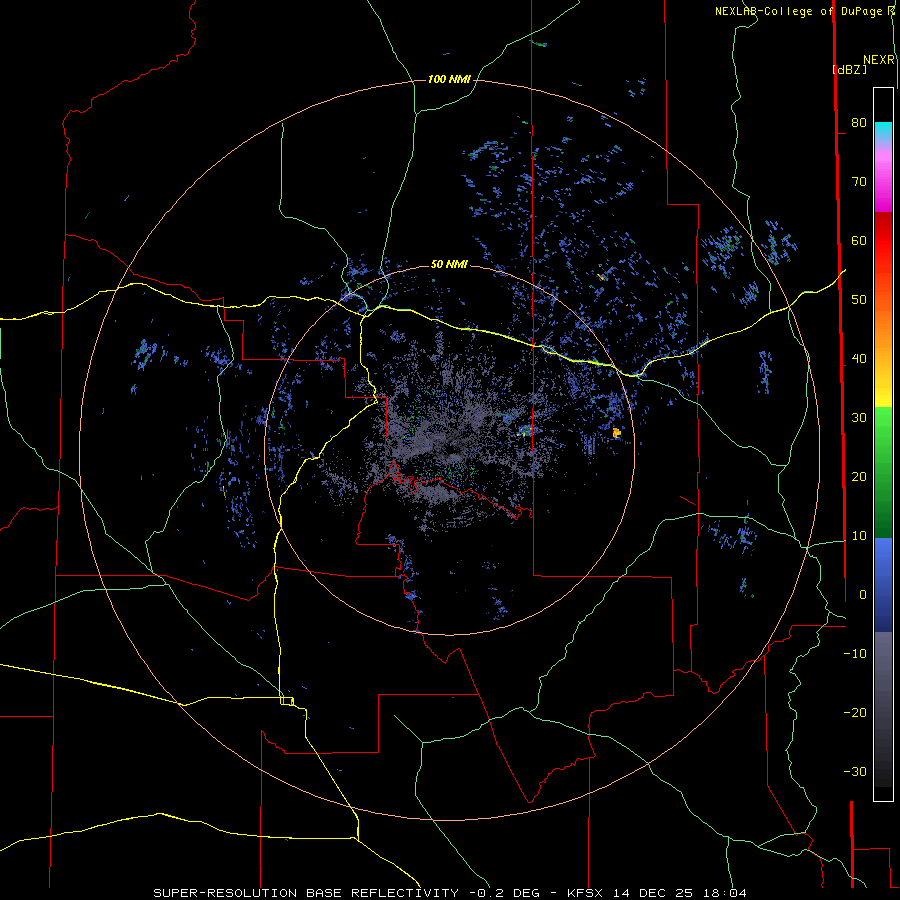Click the 60 value on color scale
900x900 pixels.
click(859, 240)
